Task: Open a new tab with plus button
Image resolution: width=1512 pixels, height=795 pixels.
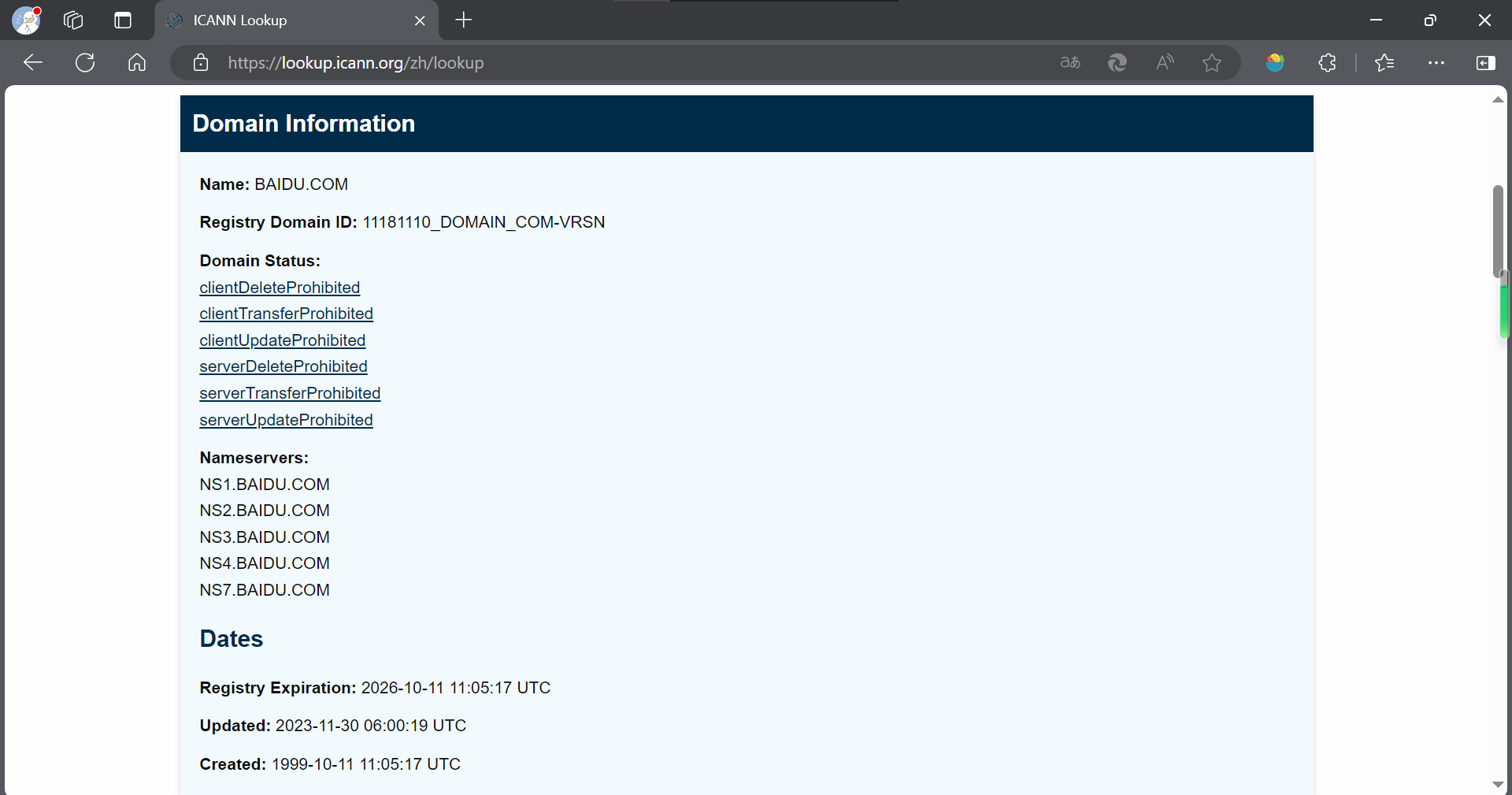Action: pyautogui.click(x=464, y=20)
